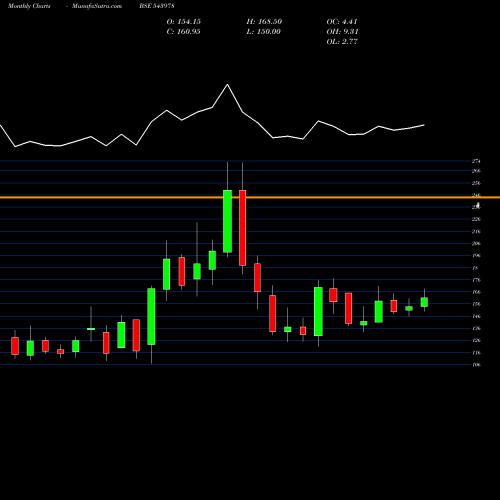Click the 126 price axis label

pos(476,340)
